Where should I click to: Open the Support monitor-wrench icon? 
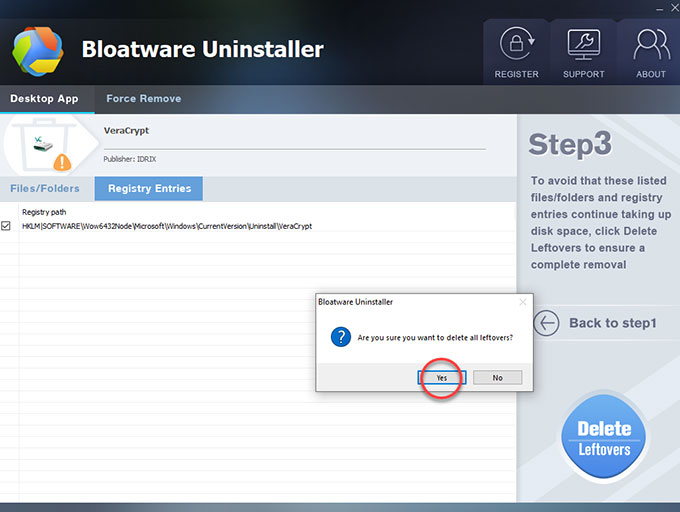584,44
